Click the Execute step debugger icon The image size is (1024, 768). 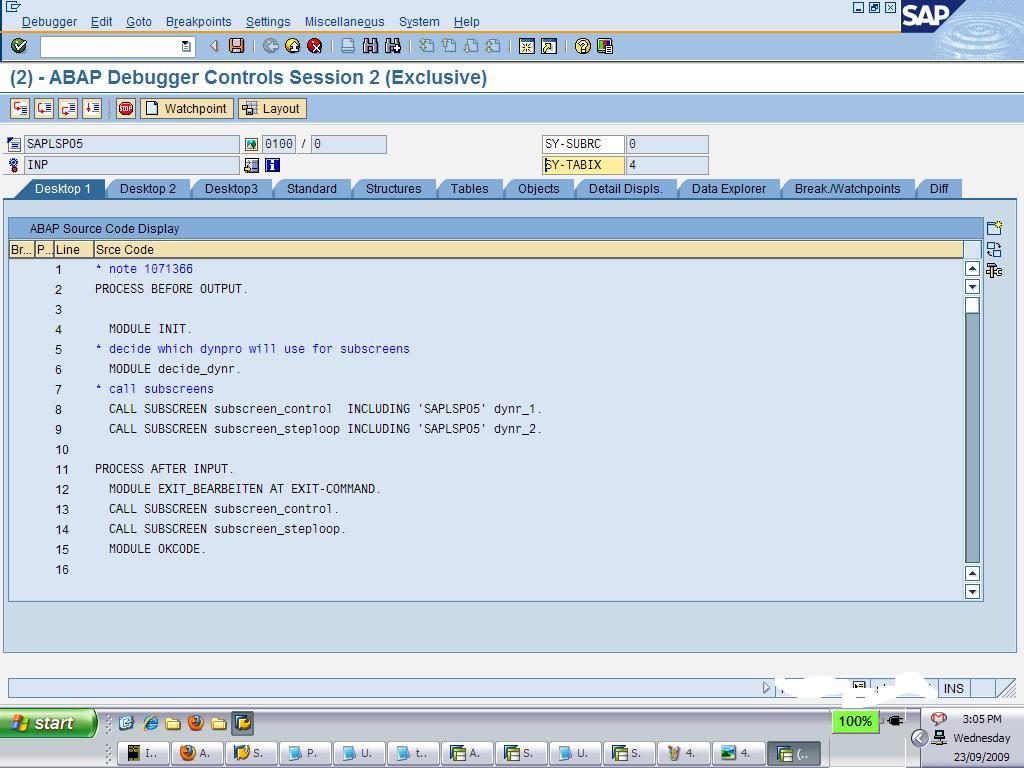pyautogui.click(x=43, y=108)
